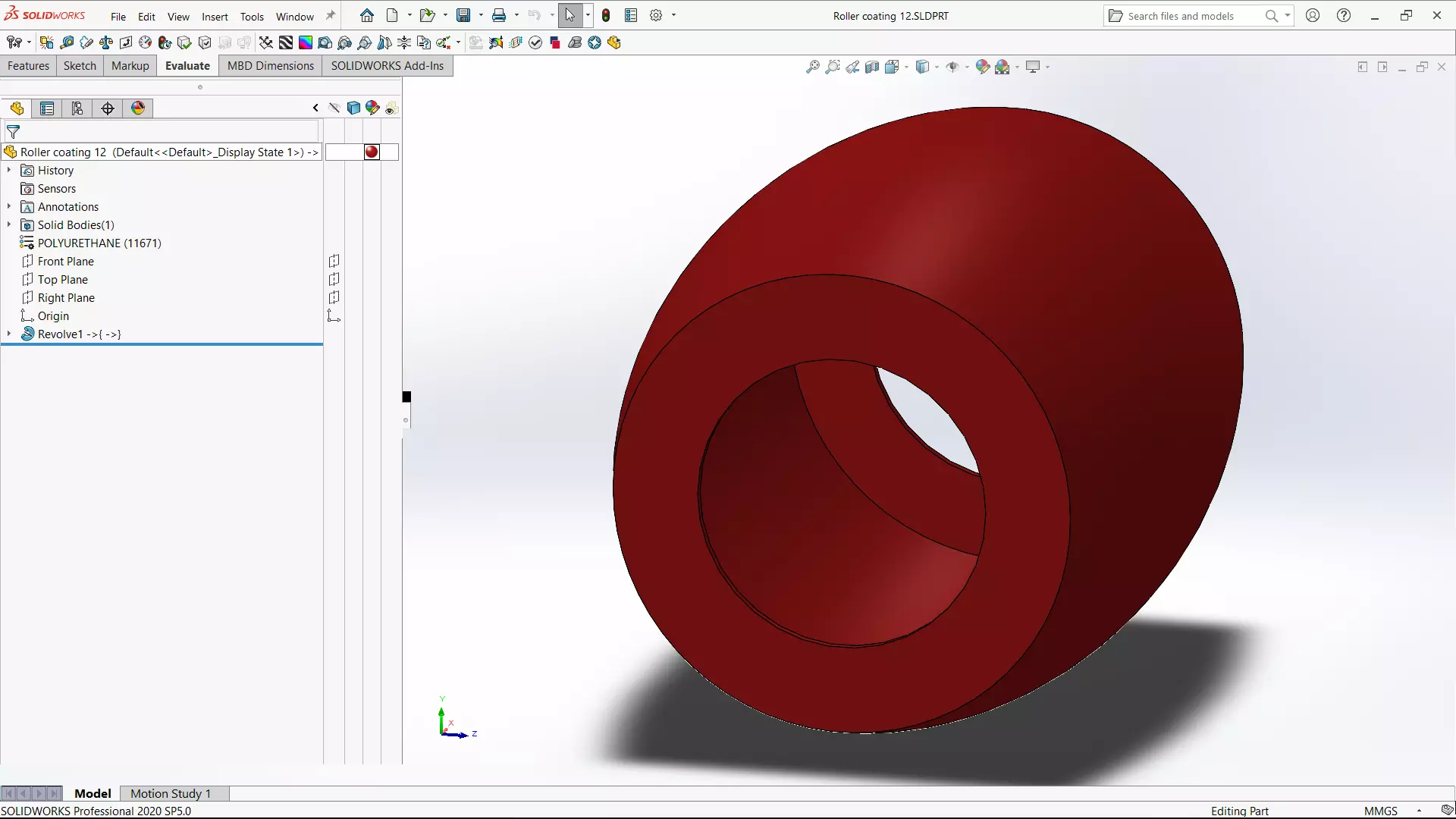The image size is (1456, 819).
Task: Click the red part appearance swatch
Action: 372,152
